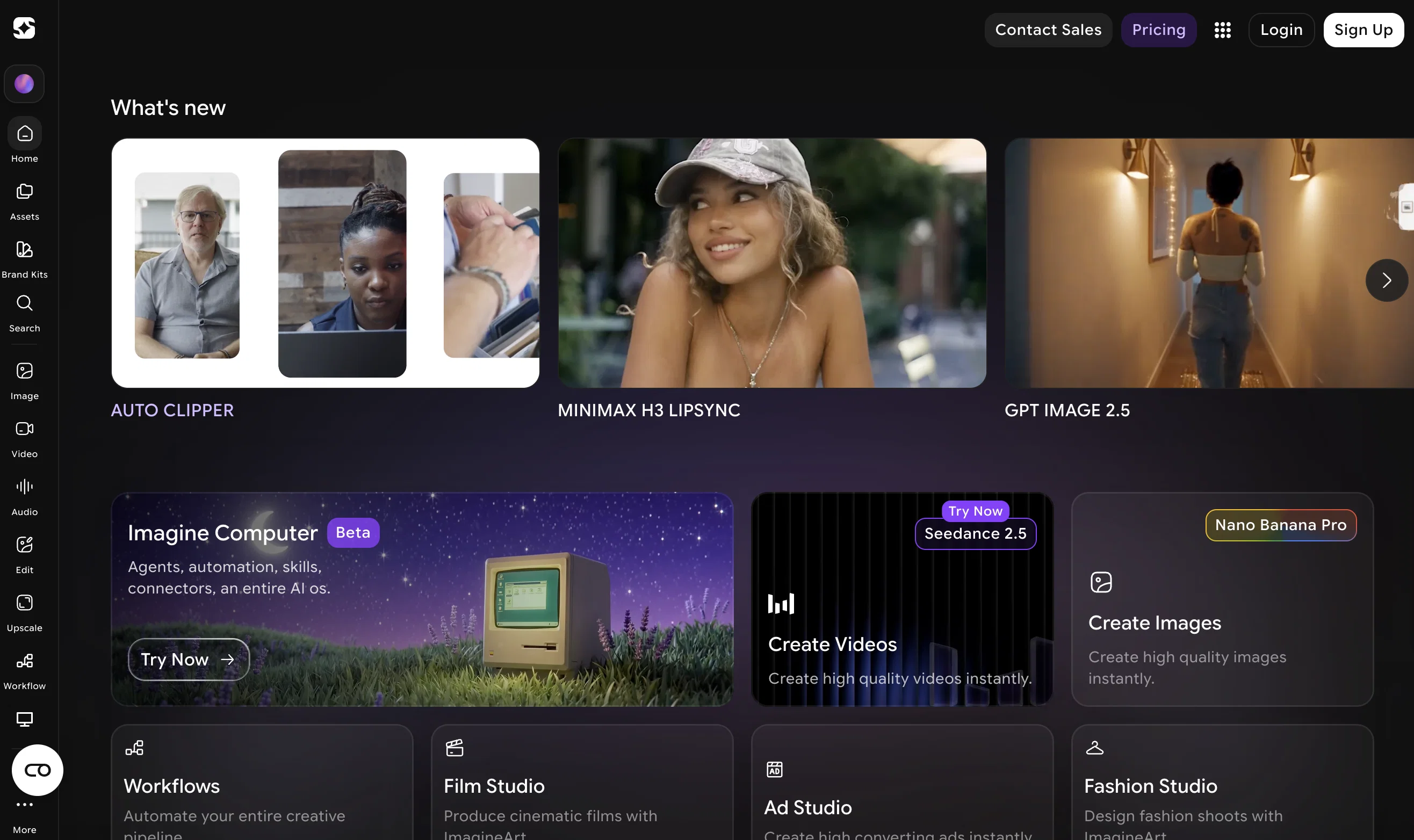Open Workflow in the sidebar
Viewport: 1414px width, 840px height.
[x=24, y=670]
